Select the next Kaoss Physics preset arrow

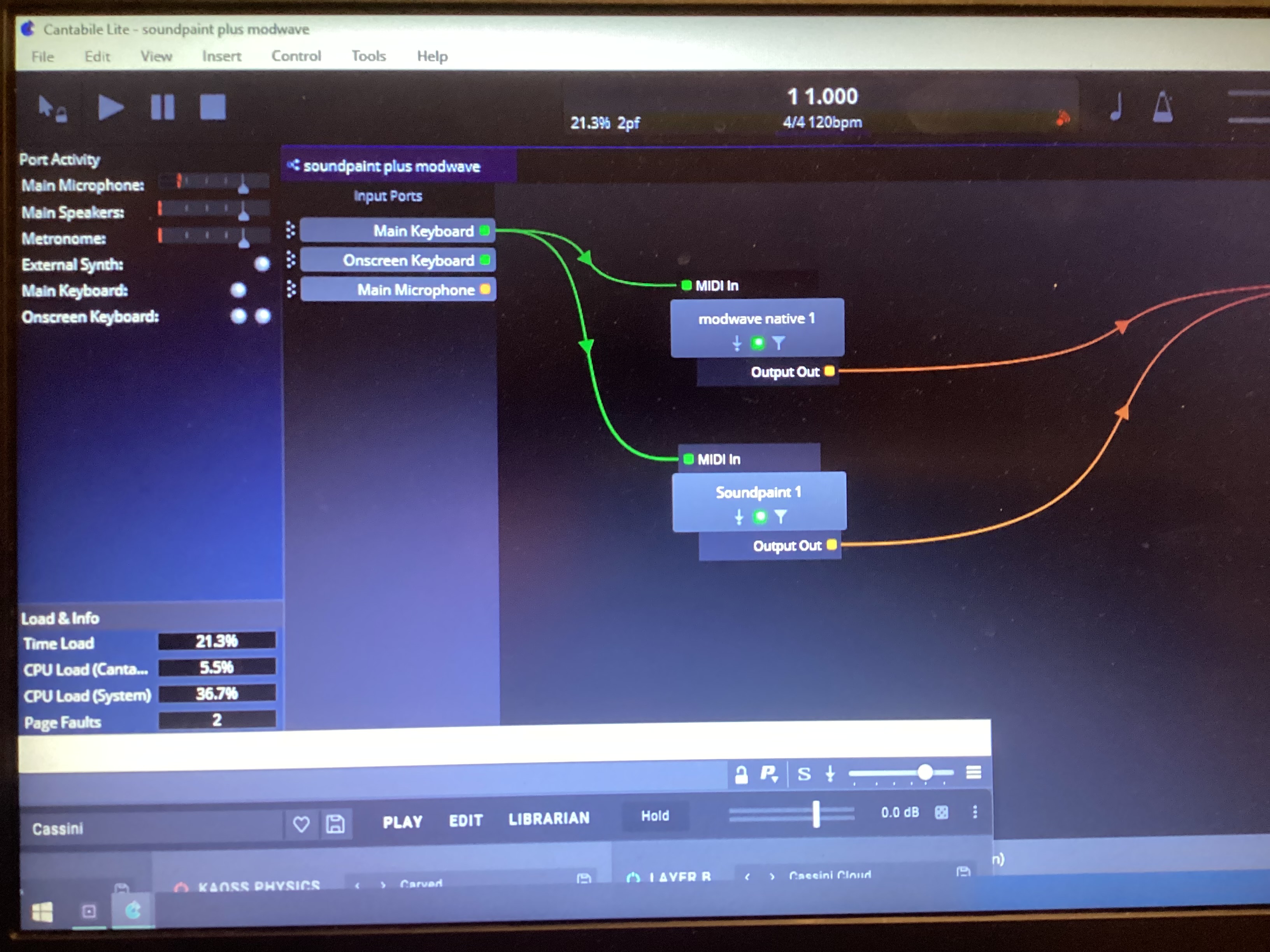click(x=383, y=885)
